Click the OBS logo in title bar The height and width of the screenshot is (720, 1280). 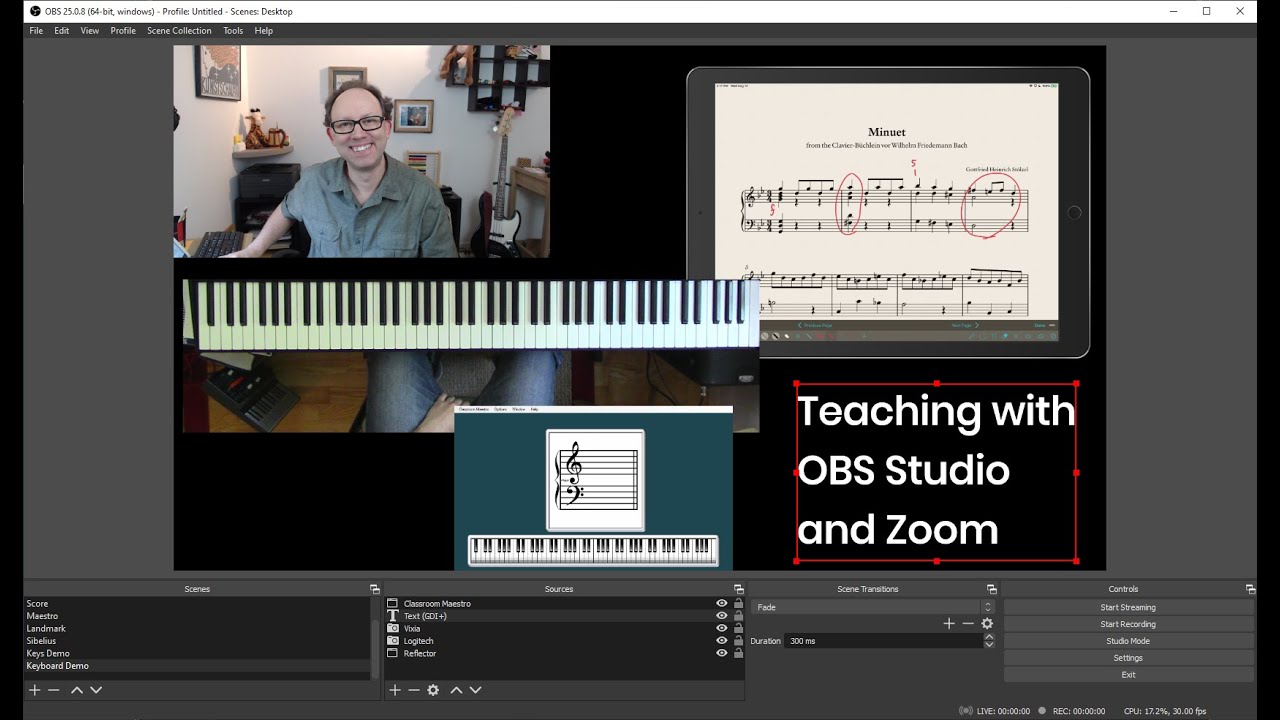(35, 11)
